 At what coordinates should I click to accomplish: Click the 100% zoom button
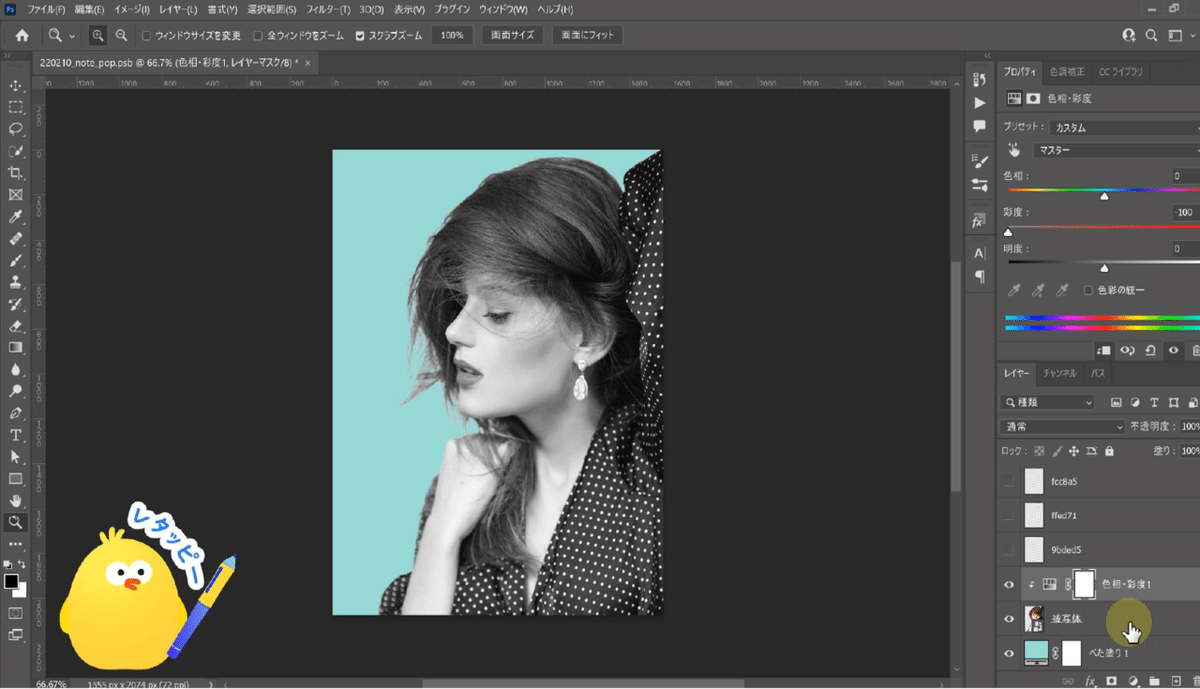[452, 36]
